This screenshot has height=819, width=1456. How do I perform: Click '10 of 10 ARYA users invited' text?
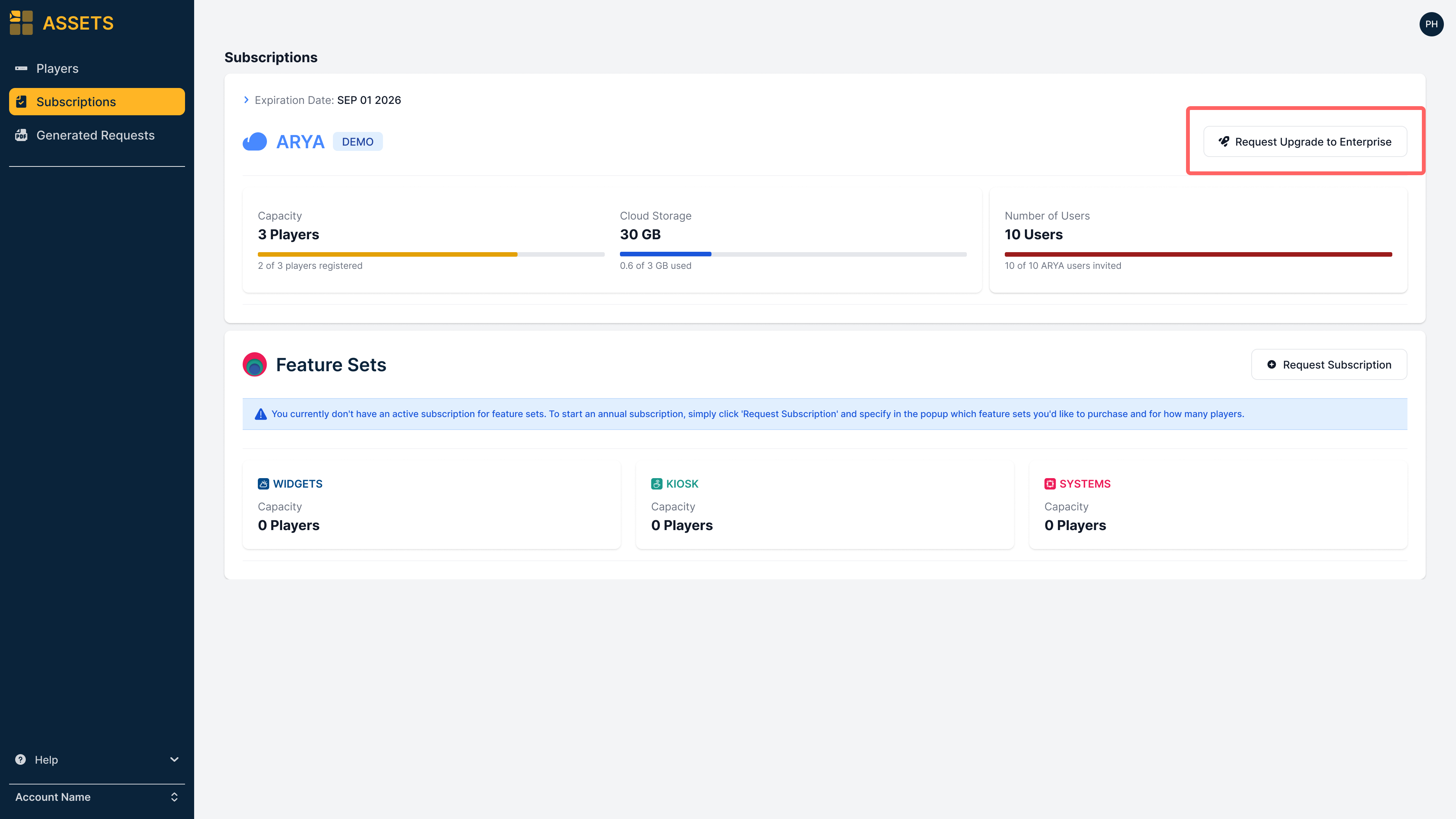pyautogui.click(x=1063, y=266)
